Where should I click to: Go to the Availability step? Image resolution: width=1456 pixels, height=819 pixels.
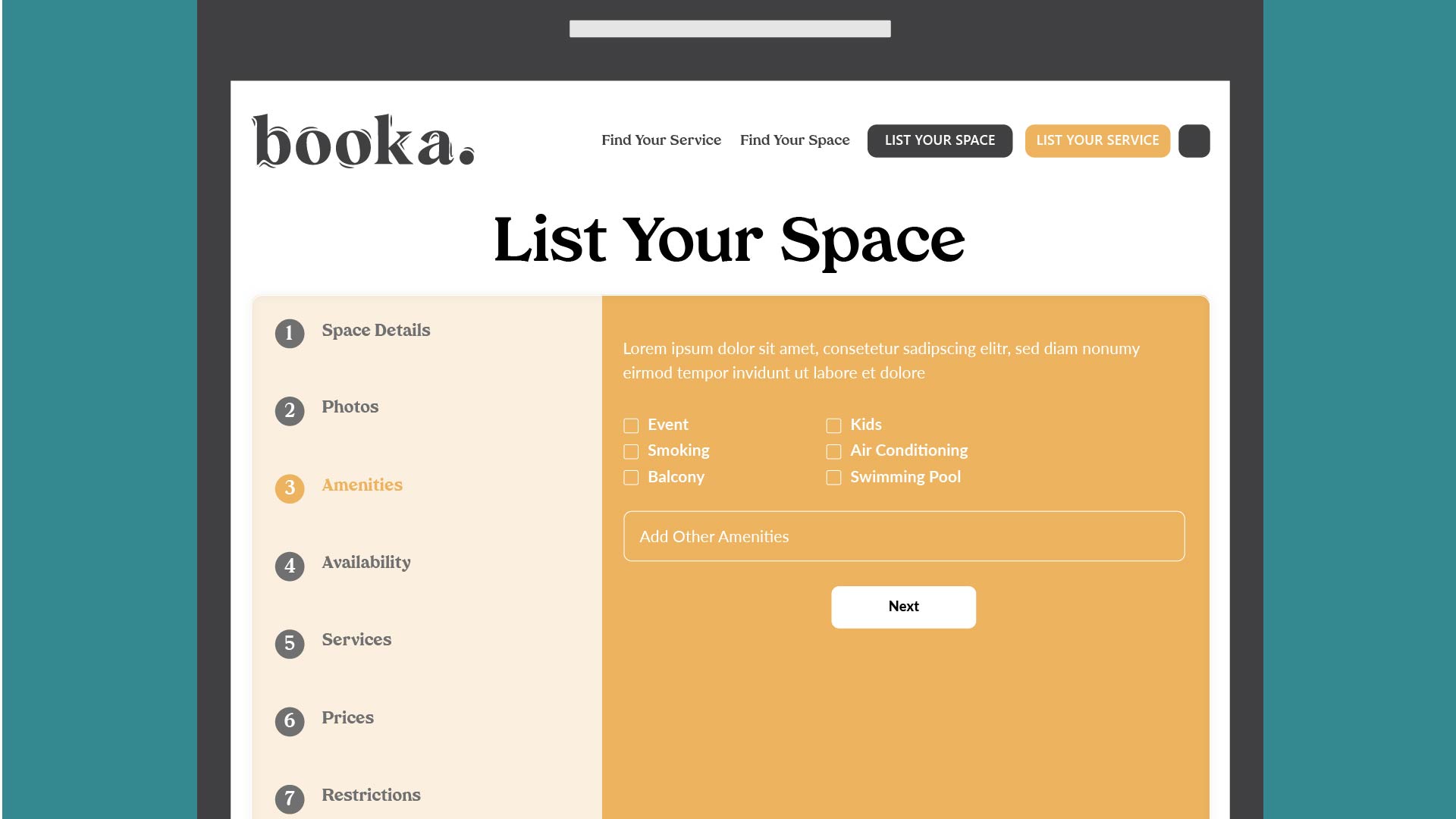(366, 563)
